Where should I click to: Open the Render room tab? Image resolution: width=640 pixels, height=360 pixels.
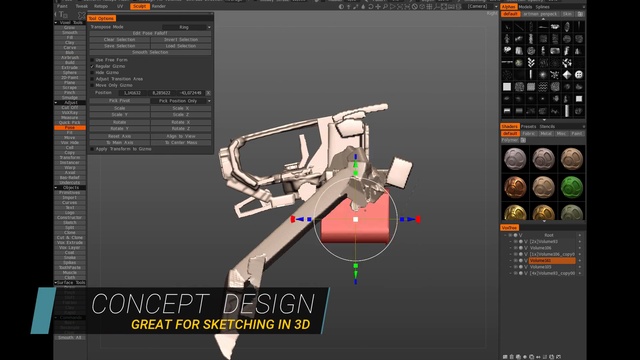159,6
